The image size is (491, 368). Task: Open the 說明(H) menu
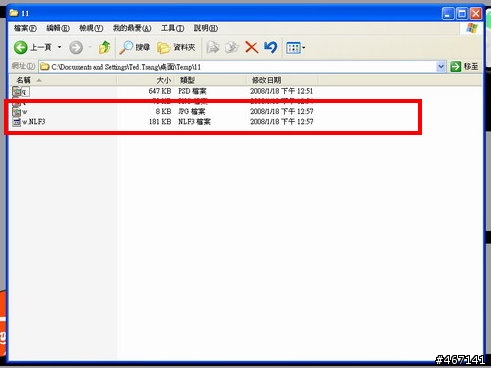(206, 28)
